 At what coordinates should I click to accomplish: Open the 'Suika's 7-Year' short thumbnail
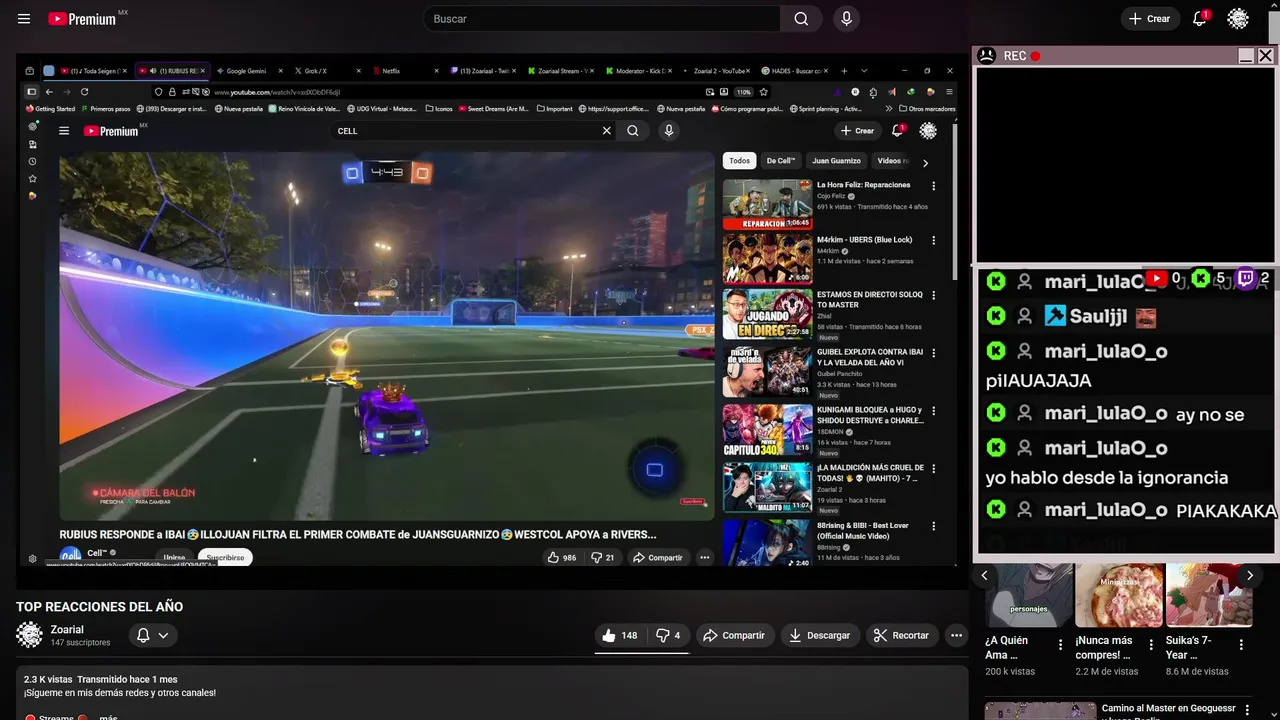tap(1209, 595)
